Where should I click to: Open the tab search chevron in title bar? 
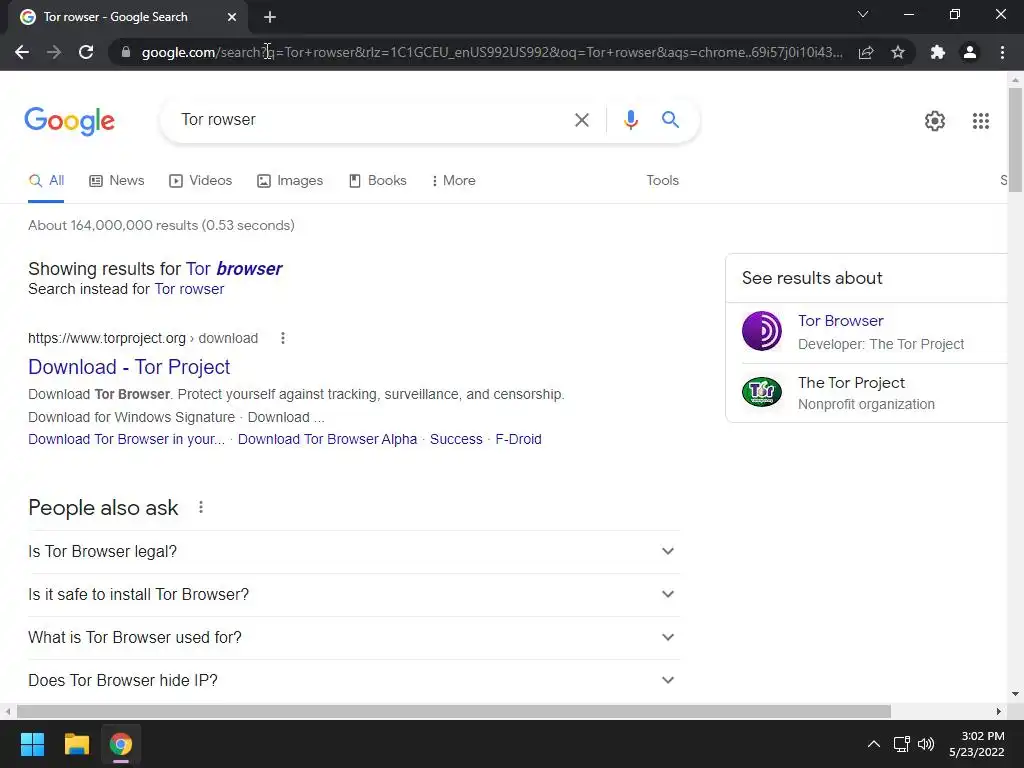pyautogui.click(x=863, y=14)
